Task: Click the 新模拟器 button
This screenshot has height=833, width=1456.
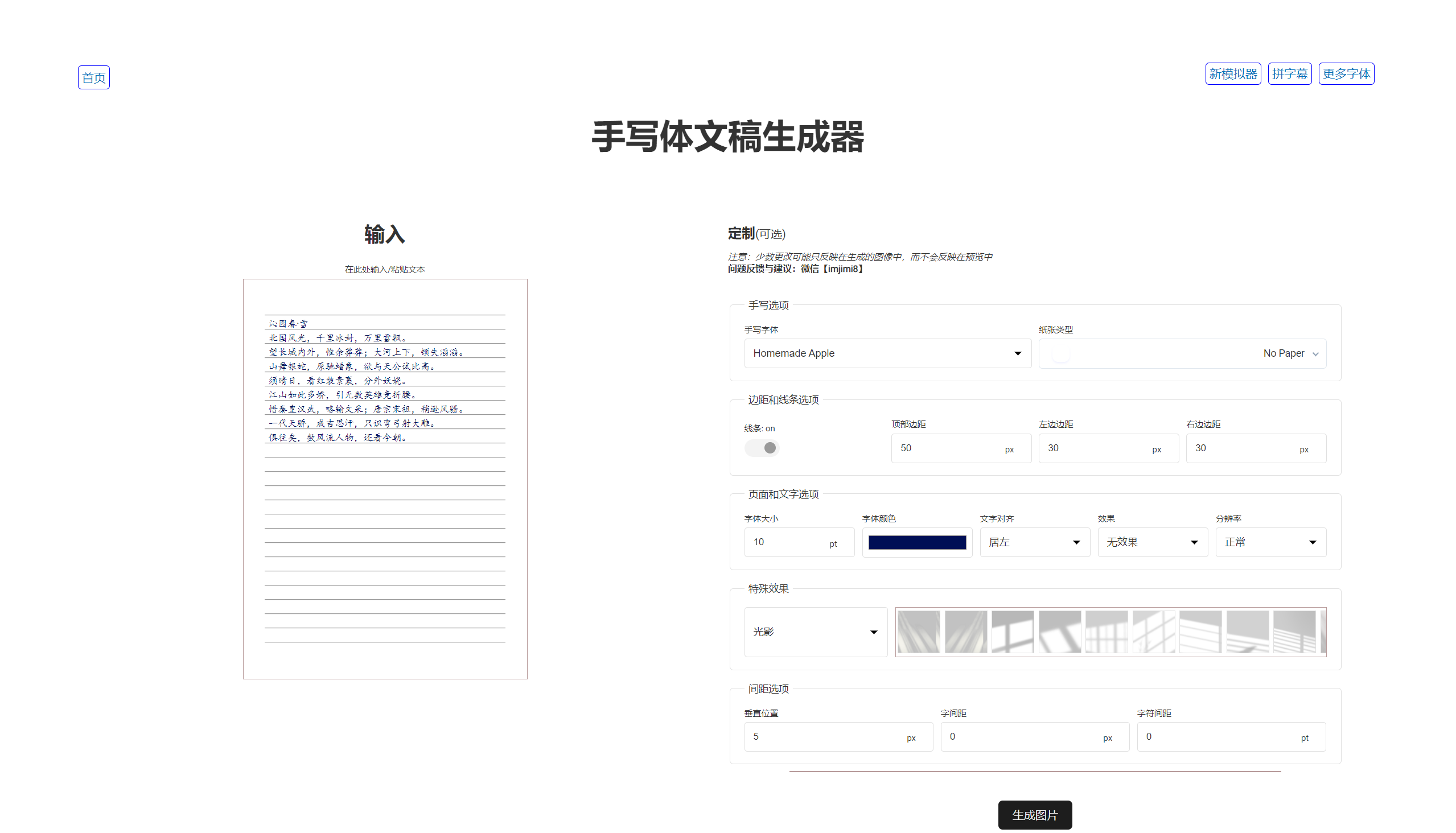Action: [1233, 73]
